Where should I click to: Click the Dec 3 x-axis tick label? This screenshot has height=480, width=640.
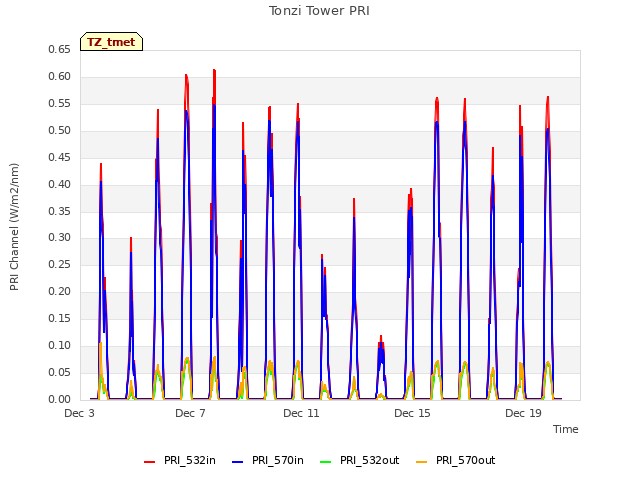[80, 413]
